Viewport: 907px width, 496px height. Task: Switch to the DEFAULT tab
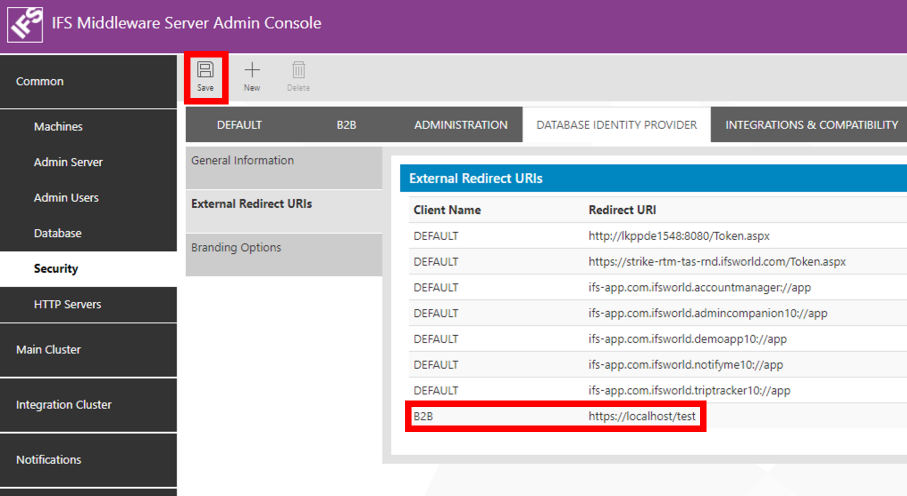239,125
